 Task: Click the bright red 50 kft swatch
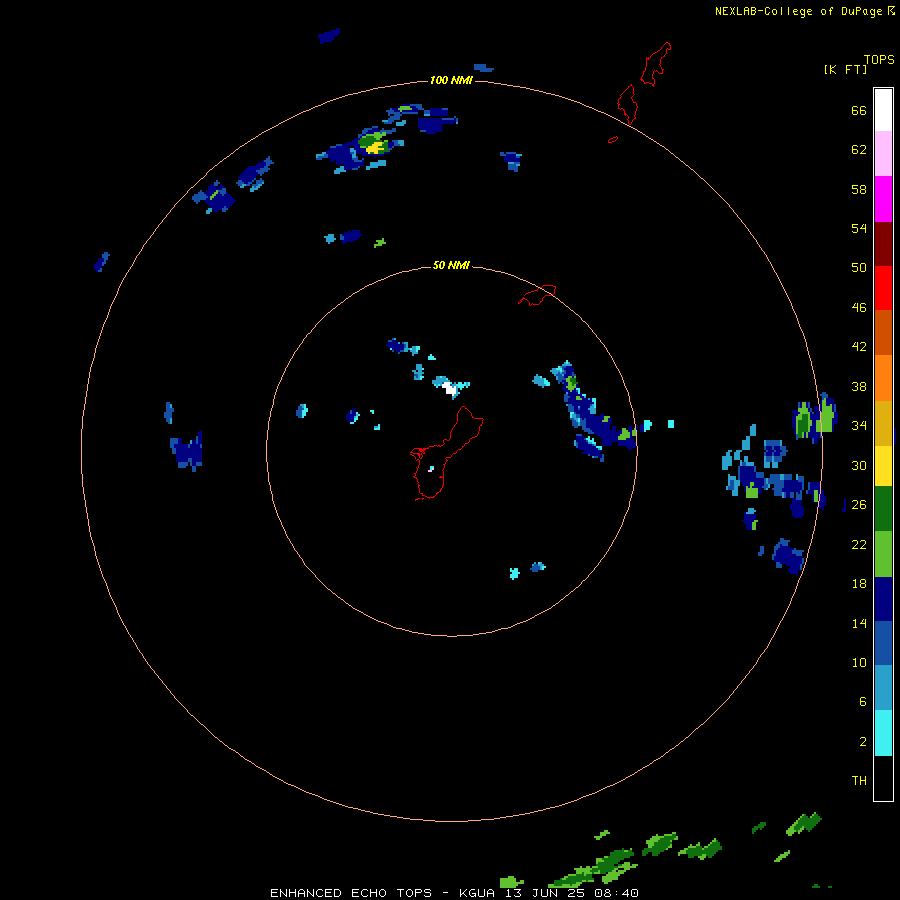coord(883,288)
